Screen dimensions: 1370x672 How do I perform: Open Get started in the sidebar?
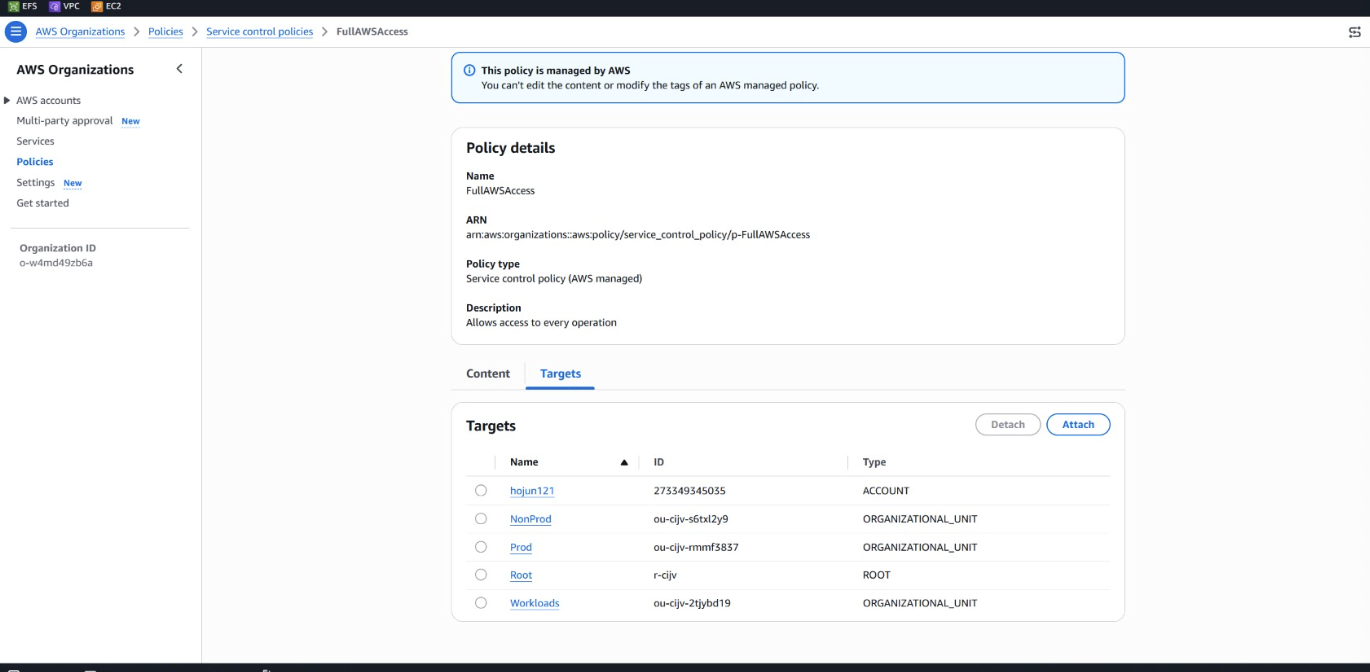[x=43, y=203]
